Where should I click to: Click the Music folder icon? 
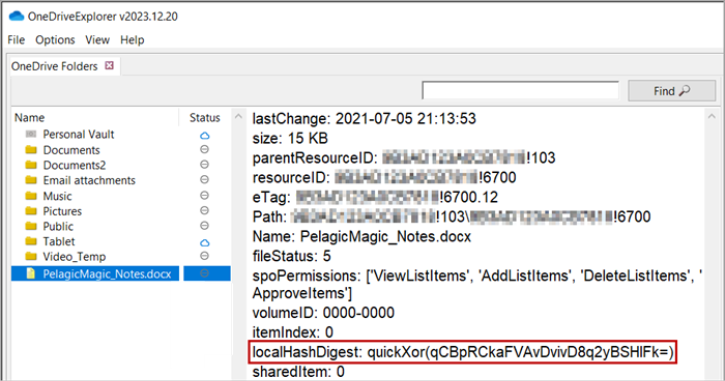(31, 196)
